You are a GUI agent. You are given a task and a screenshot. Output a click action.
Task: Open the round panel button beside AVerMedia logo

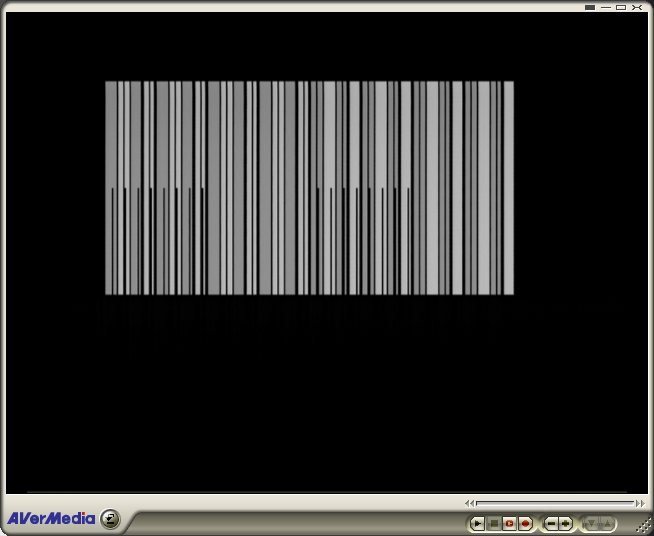tap(111, 519)
